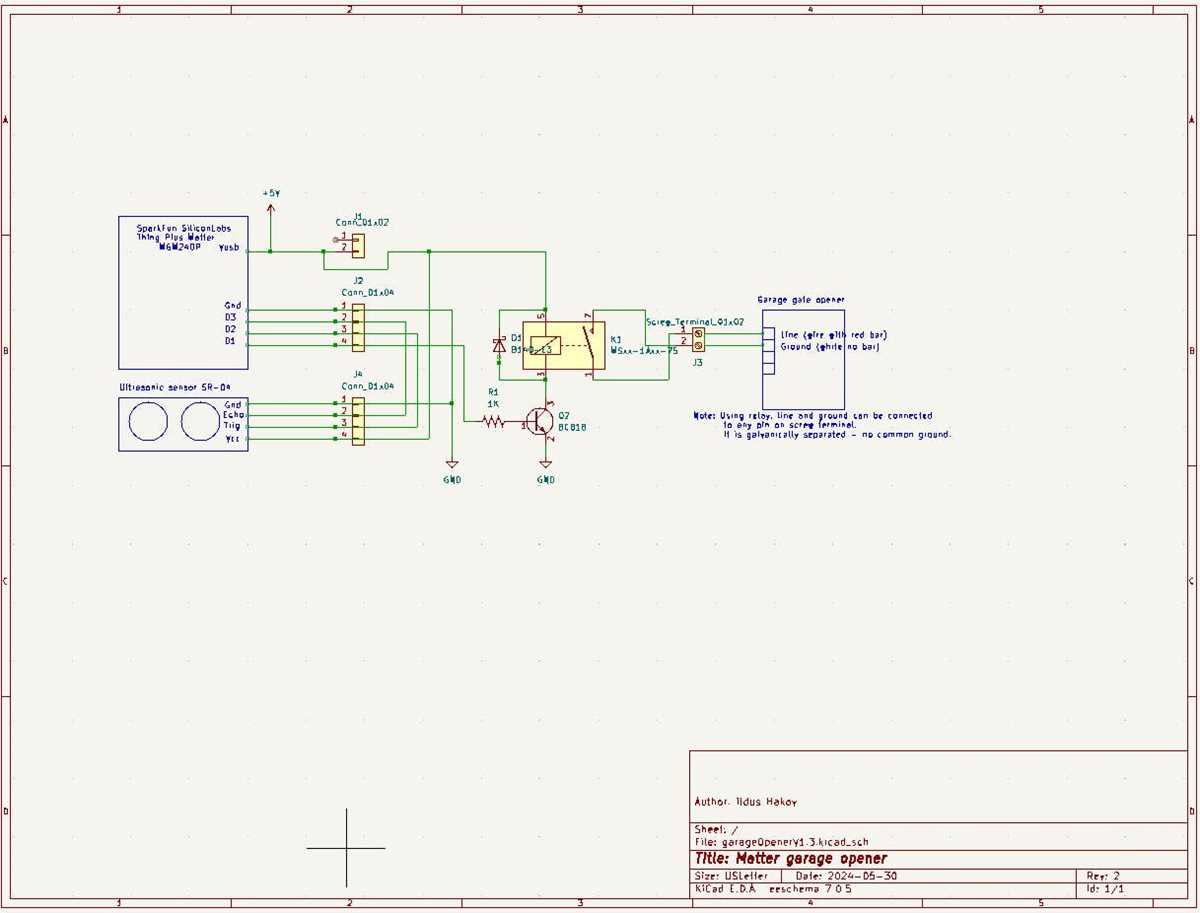Click the 'KiCad E.D.A. eeschema' text

(x=773, y=888)
